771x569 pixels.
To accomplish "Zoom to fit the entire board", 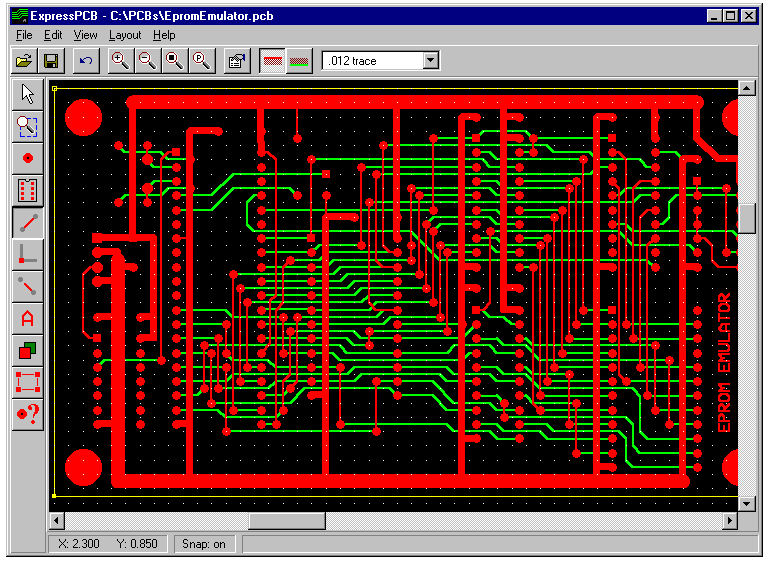I will click(175, 61).
